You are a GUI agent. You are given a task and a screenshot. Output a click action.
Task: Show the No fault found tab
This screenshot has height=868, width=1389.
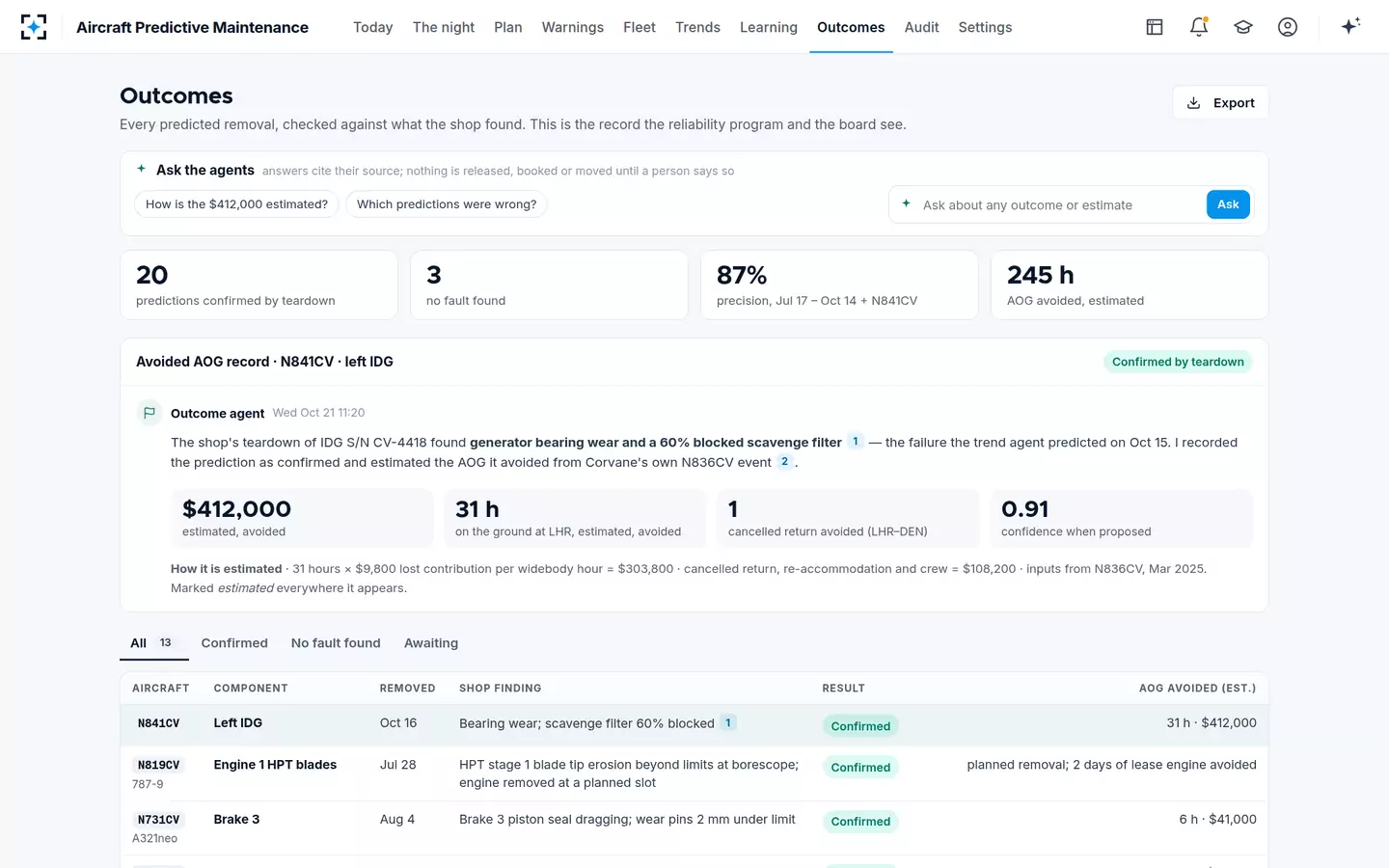click(x=336, y=643)
